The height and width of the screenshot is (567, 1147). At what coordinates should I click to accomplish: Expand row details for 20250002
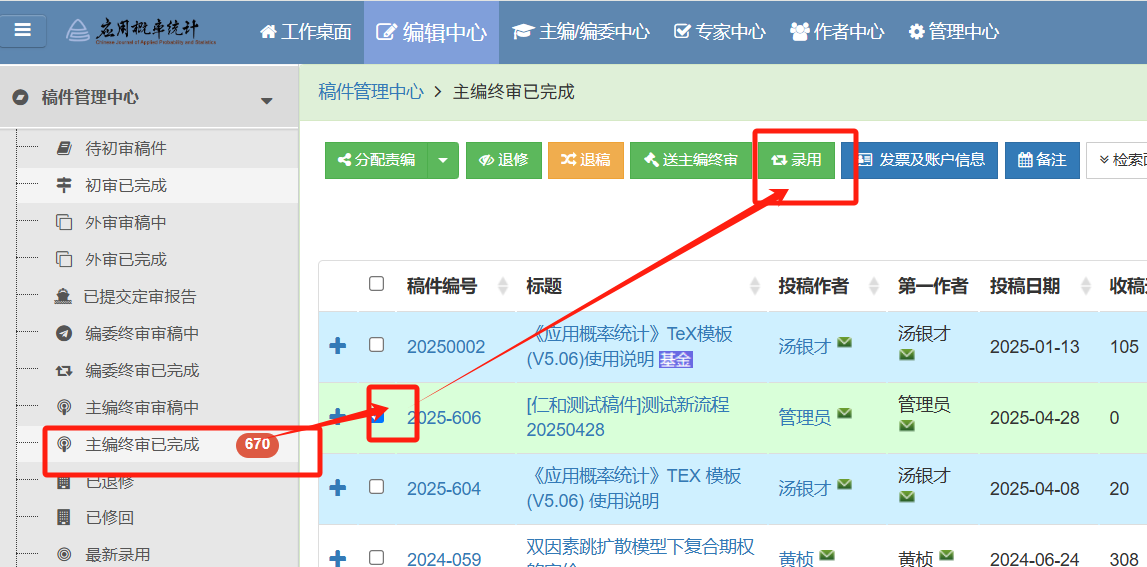338,346
